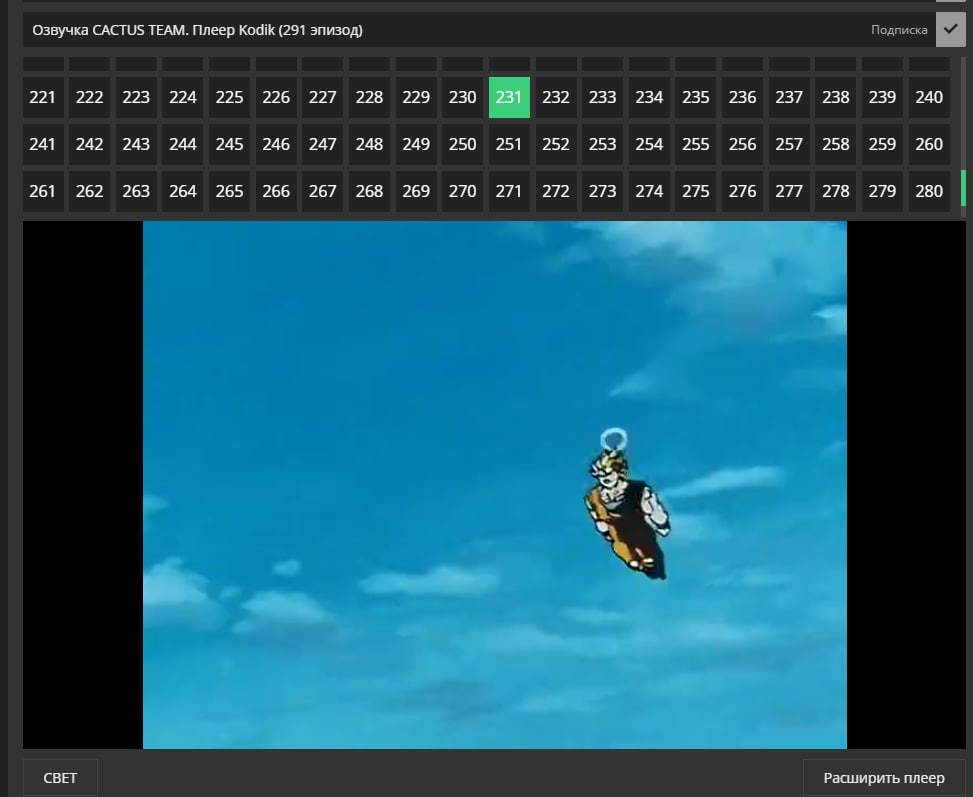Play episode 237

[x=789, y=97]
